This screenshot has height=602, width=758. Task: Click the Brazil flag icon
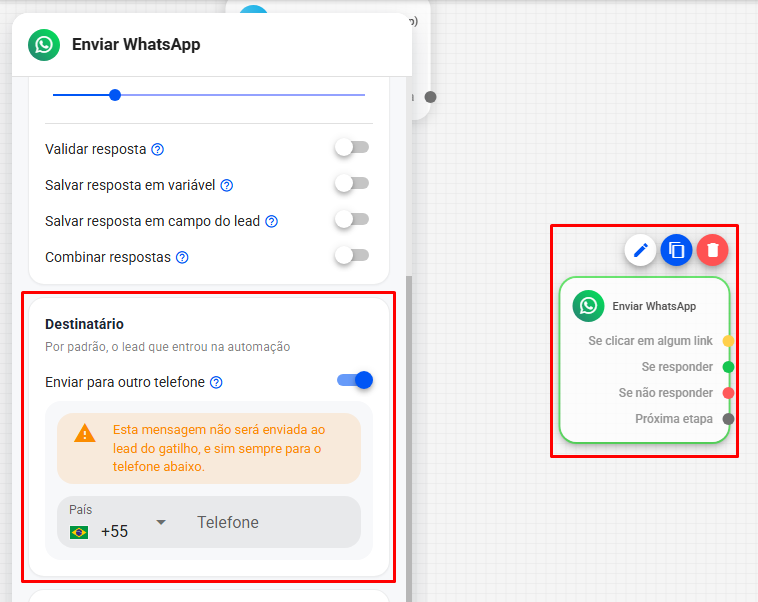[x=79, y=532]
